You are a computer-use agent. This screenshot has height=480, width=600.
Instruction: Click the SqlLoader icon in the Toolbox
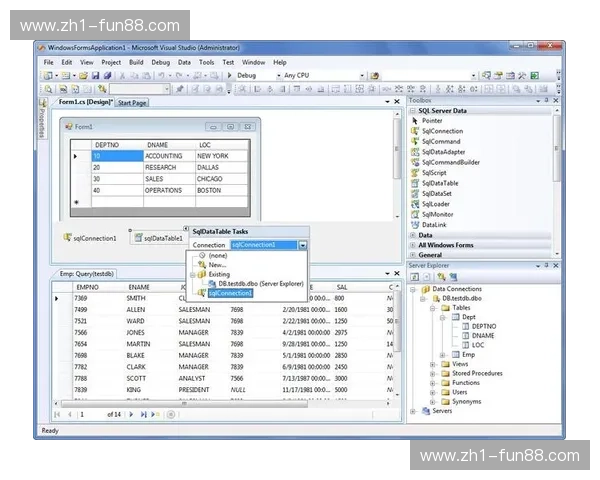[x=415, y=204]
